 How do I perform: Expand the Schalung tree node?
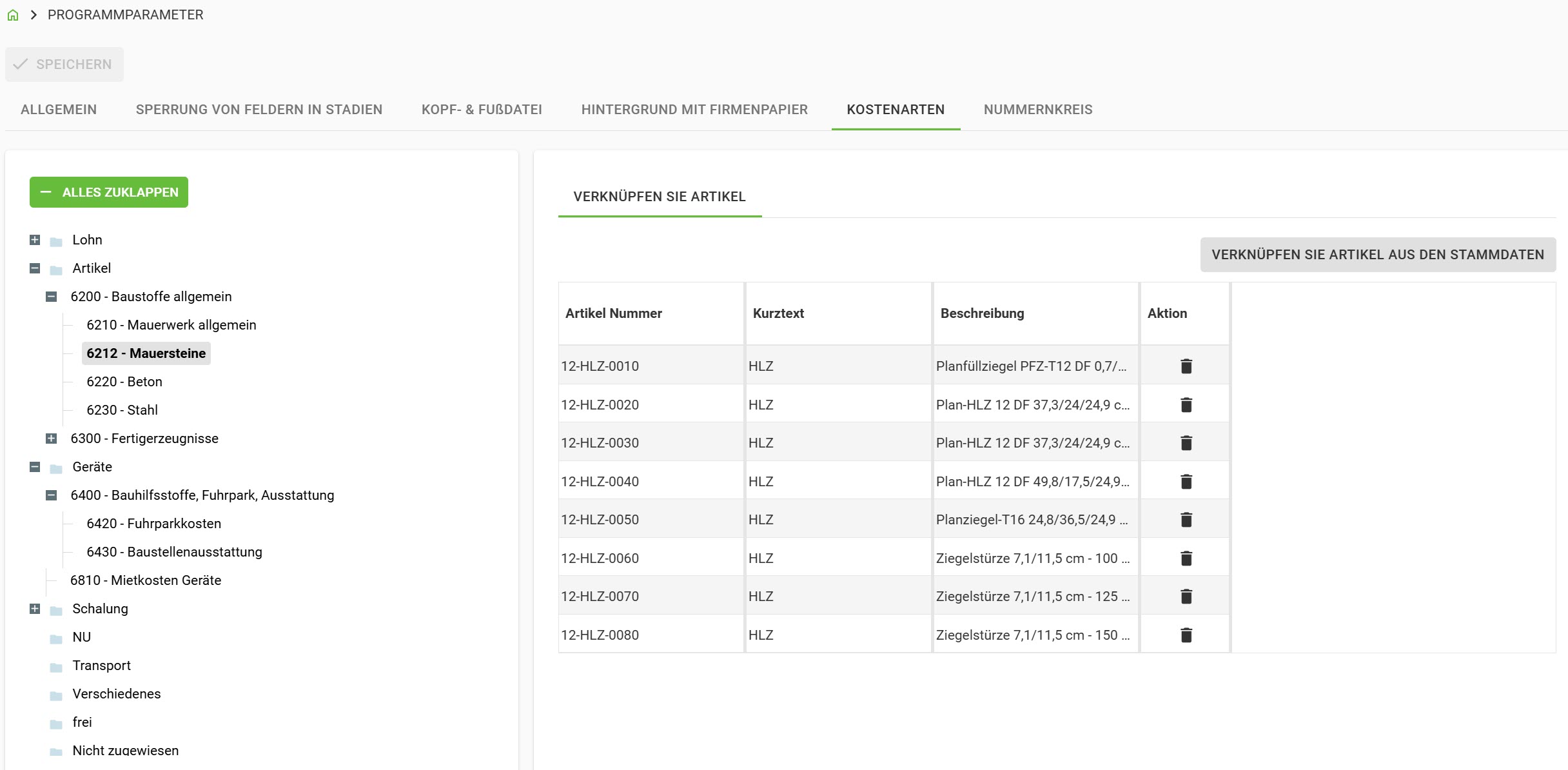35,609
